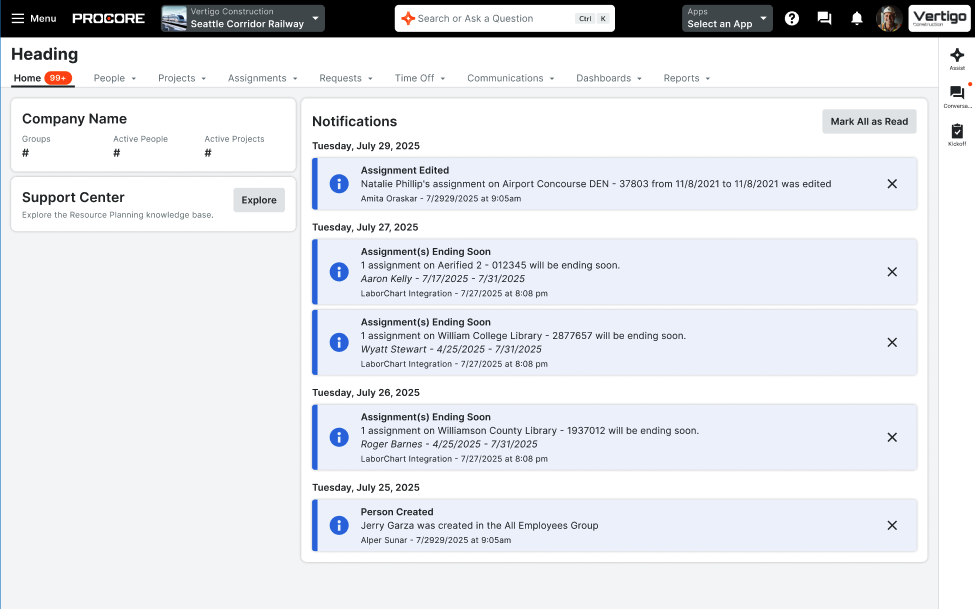
Task: Click the info icon on the Person Created notification
Action: (339, 525)
